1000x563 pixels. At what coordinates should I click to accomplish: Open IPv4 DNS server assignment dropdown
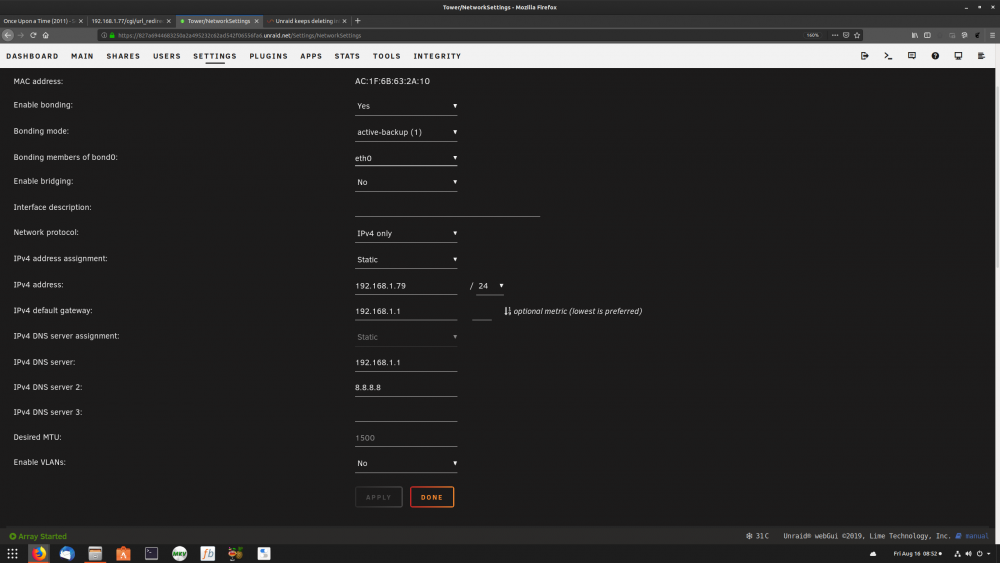(x=406, y=337)
